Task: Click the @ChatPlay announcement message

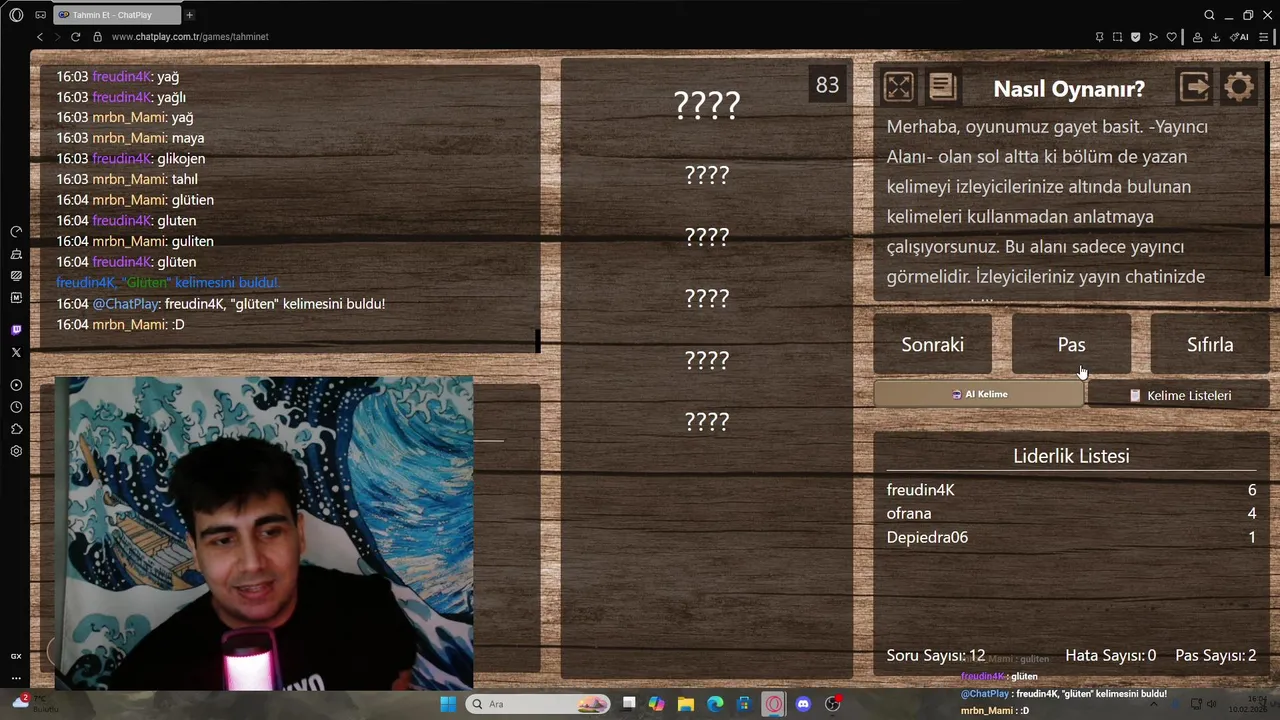Action: [220, 303]
